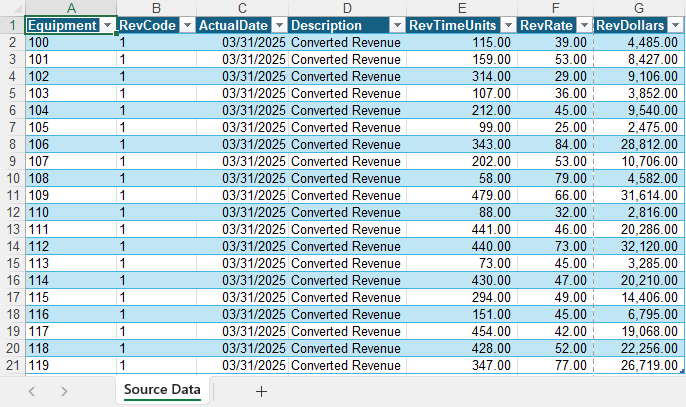This screenshot has height=407, width=686.
Task: Select Equipment cell 119
Action: tap(71, 365)
